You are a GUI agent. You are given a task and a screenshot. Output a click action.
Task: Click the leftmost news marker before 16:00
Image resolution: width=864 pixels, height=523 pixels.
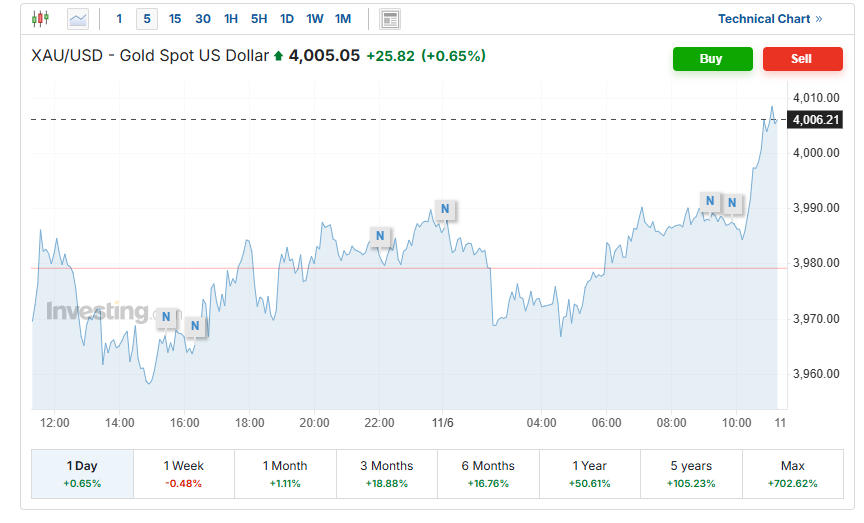[166, 318]
